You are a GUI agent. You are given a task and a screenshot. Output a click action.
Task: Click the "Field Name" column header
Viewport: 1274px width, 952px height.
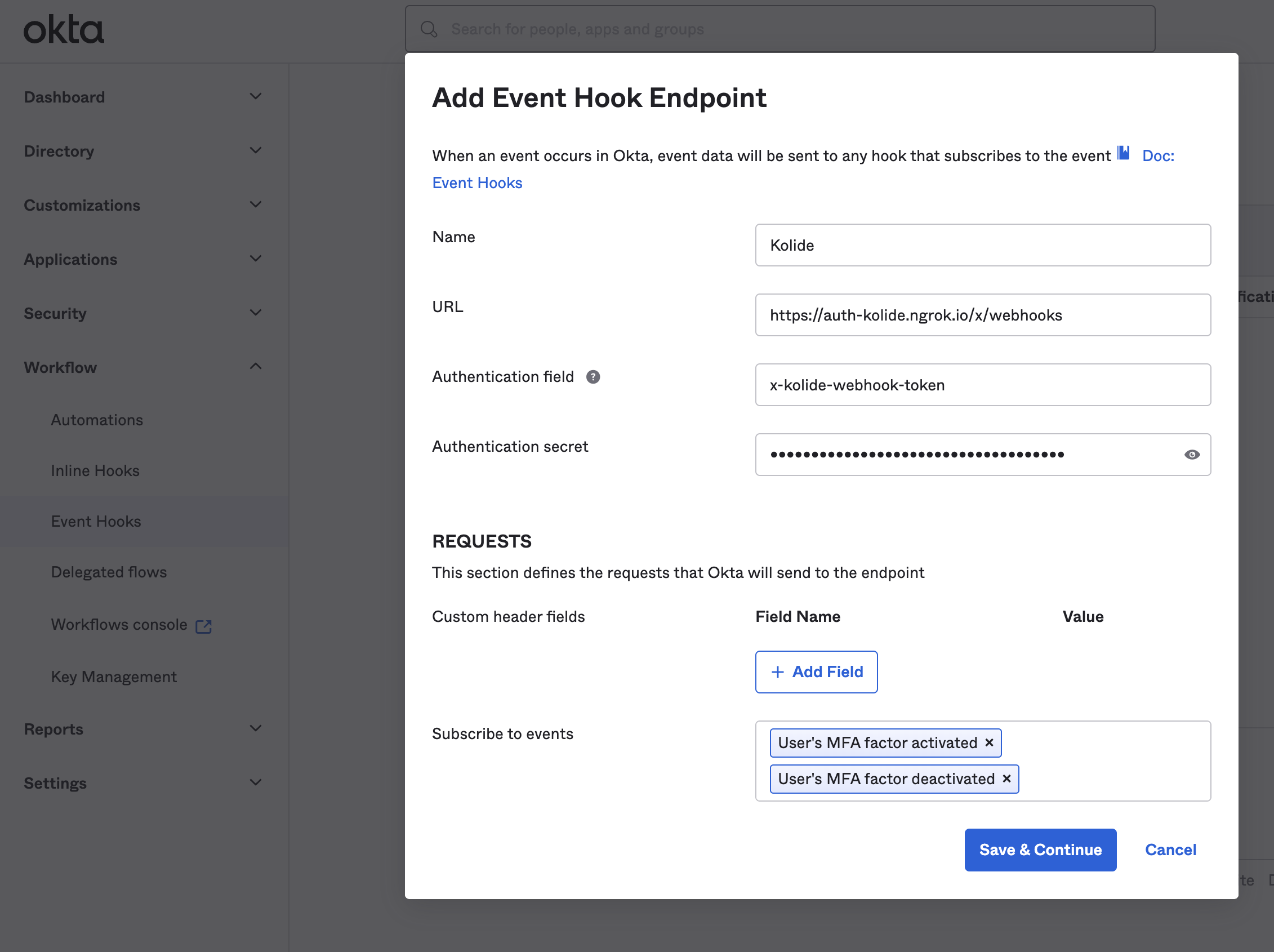[798, 616]
